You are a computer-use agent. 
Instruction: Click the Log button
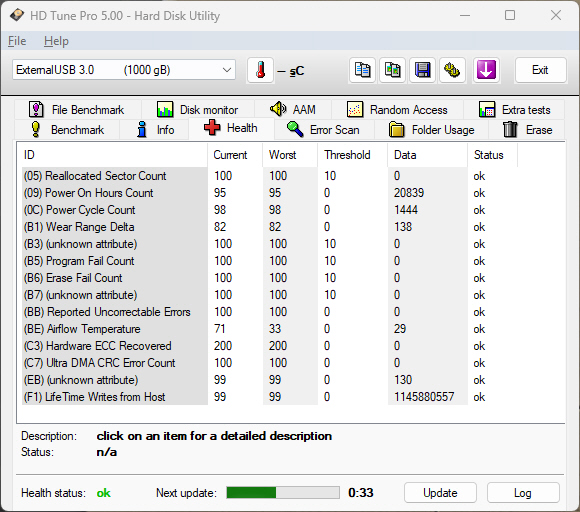(x=523, y=493)
